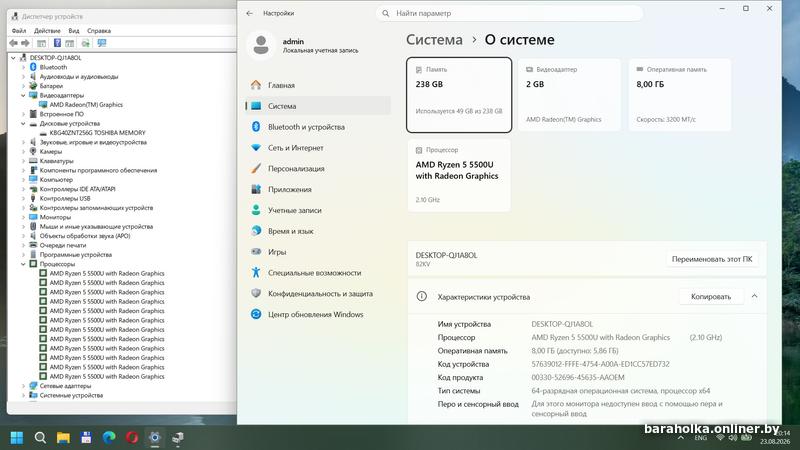Open Главная home icon in Settings sidebar

(x=256, y=85)
